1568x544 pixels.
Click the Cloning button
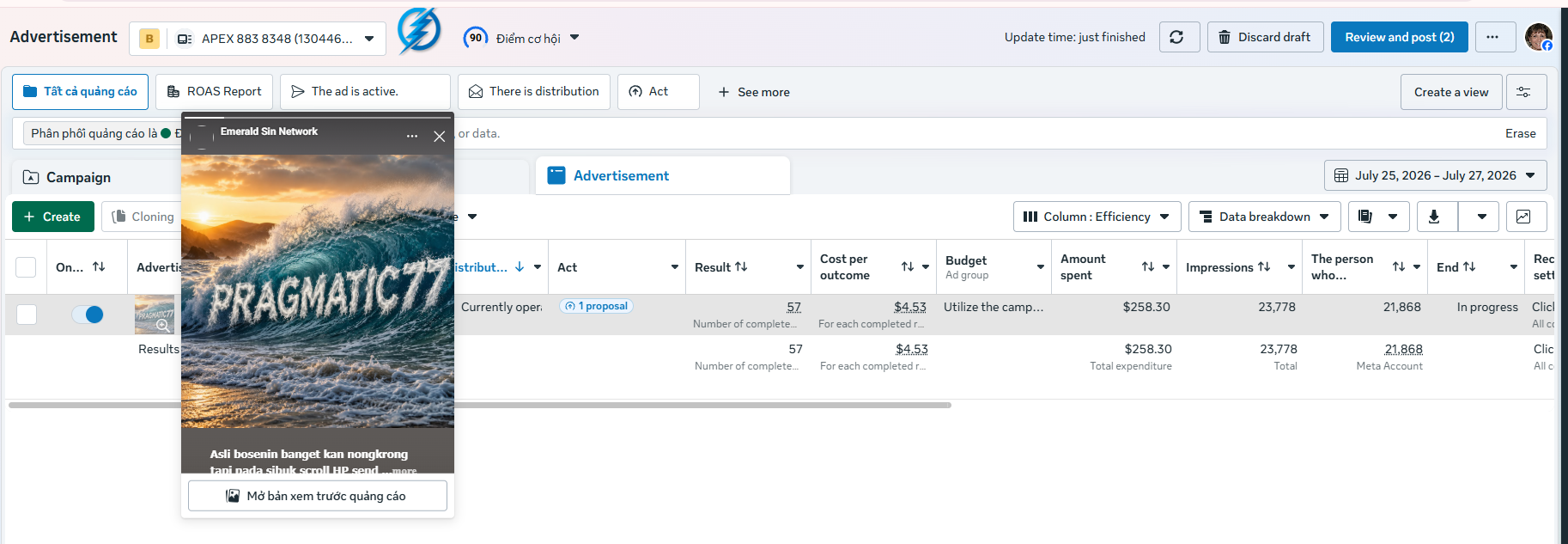point(142,217)
